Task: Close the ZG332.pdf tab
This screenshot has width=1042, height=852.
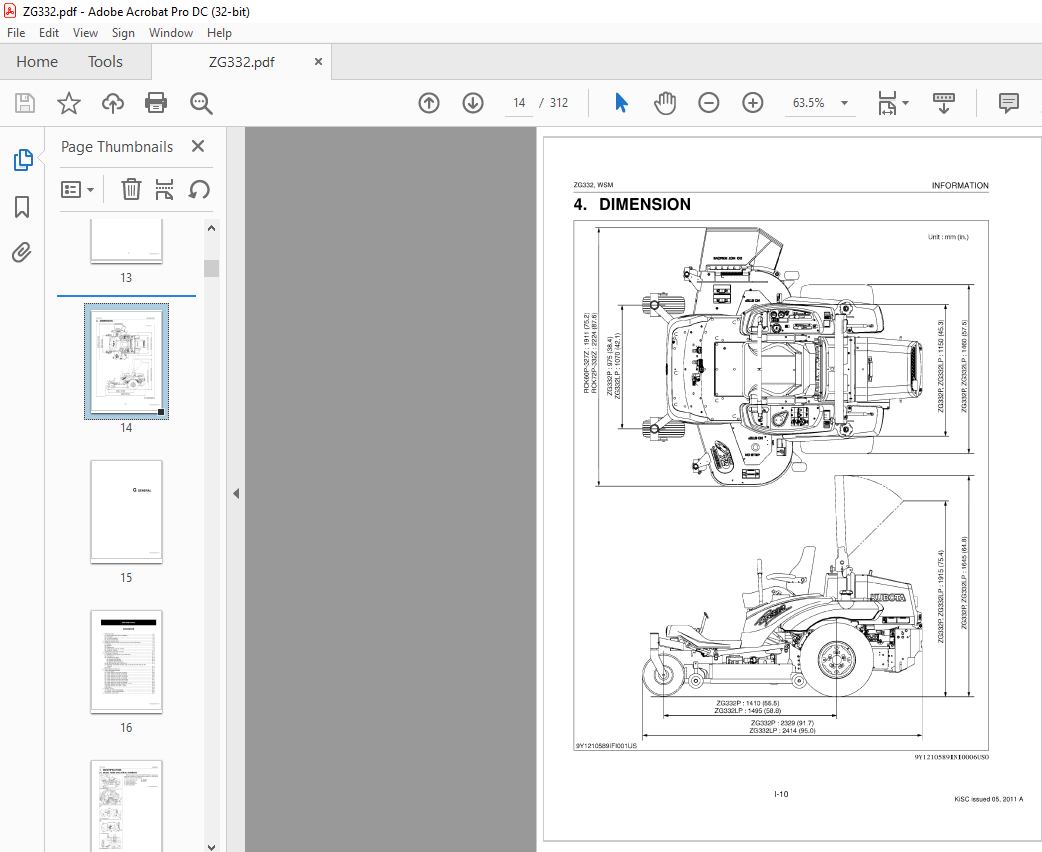Action: tap(318, 61)
